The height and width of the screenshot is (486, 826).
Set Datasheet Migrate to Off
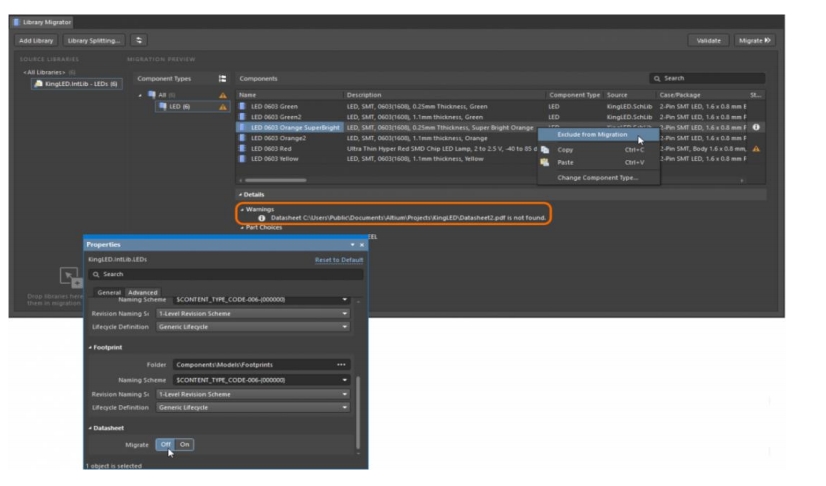pos(165,445)
